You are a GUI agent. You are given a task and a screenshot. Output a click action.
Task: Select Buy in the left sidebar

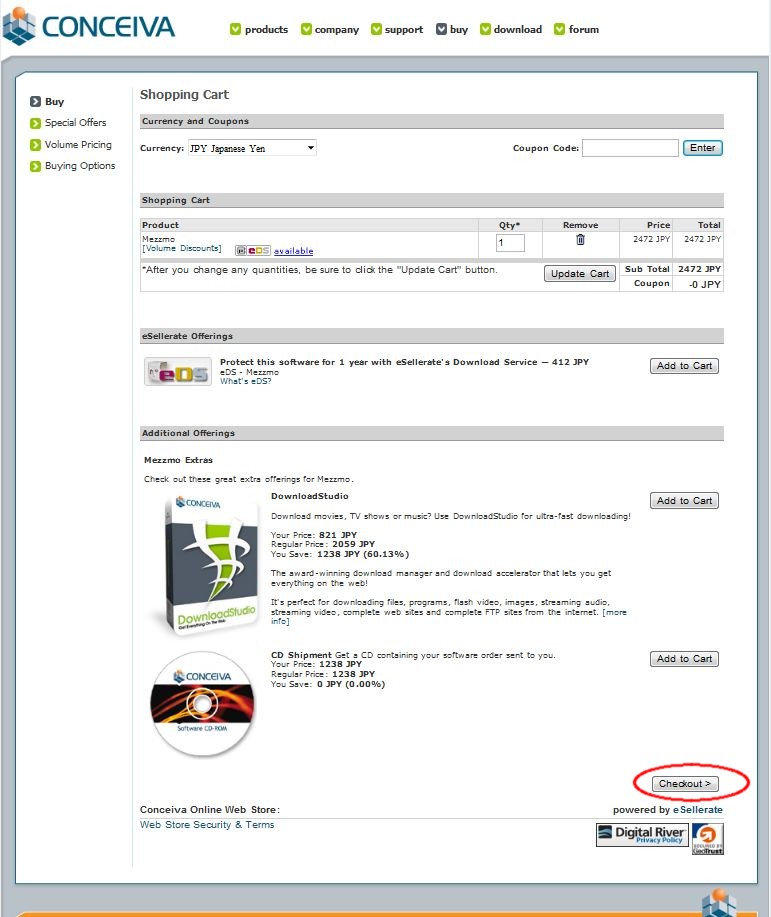click(54, 102)
